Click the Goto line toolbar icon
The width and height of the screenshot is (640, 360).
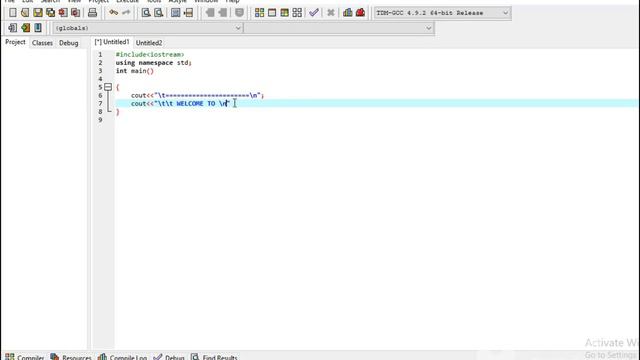coord(188,13)
